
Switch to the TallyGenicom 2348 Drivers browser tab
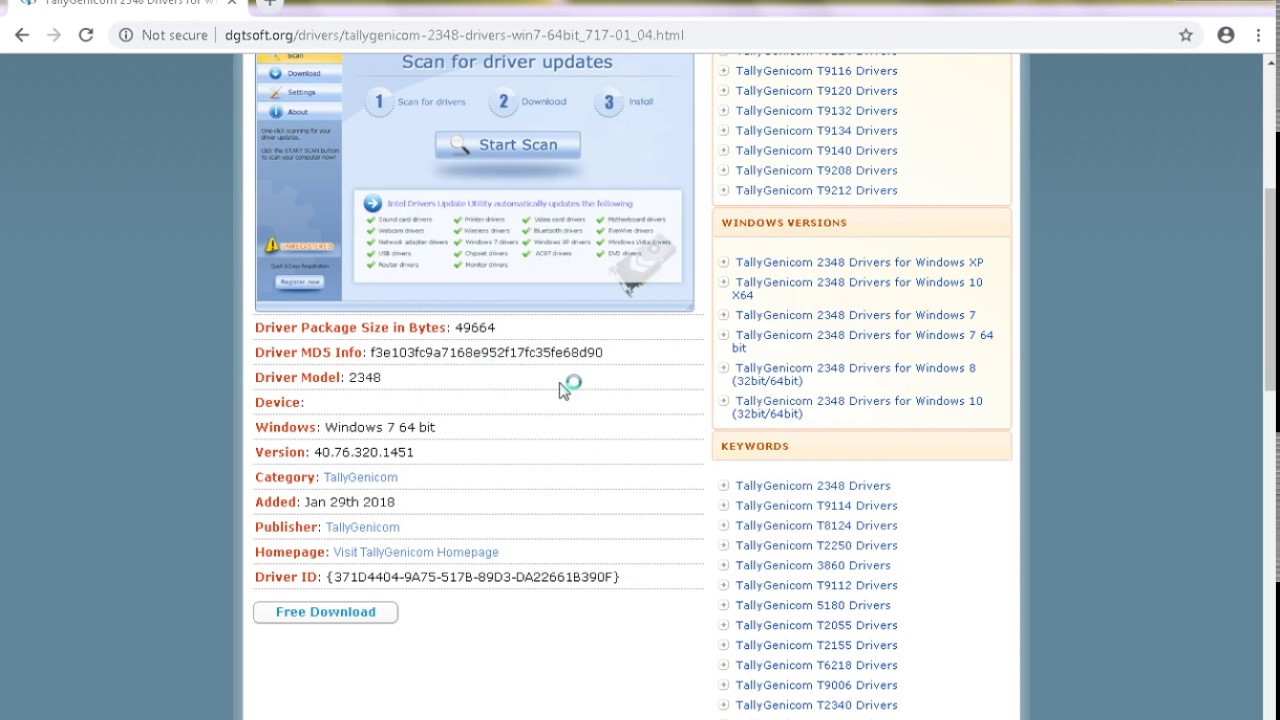tap(130, 4)
